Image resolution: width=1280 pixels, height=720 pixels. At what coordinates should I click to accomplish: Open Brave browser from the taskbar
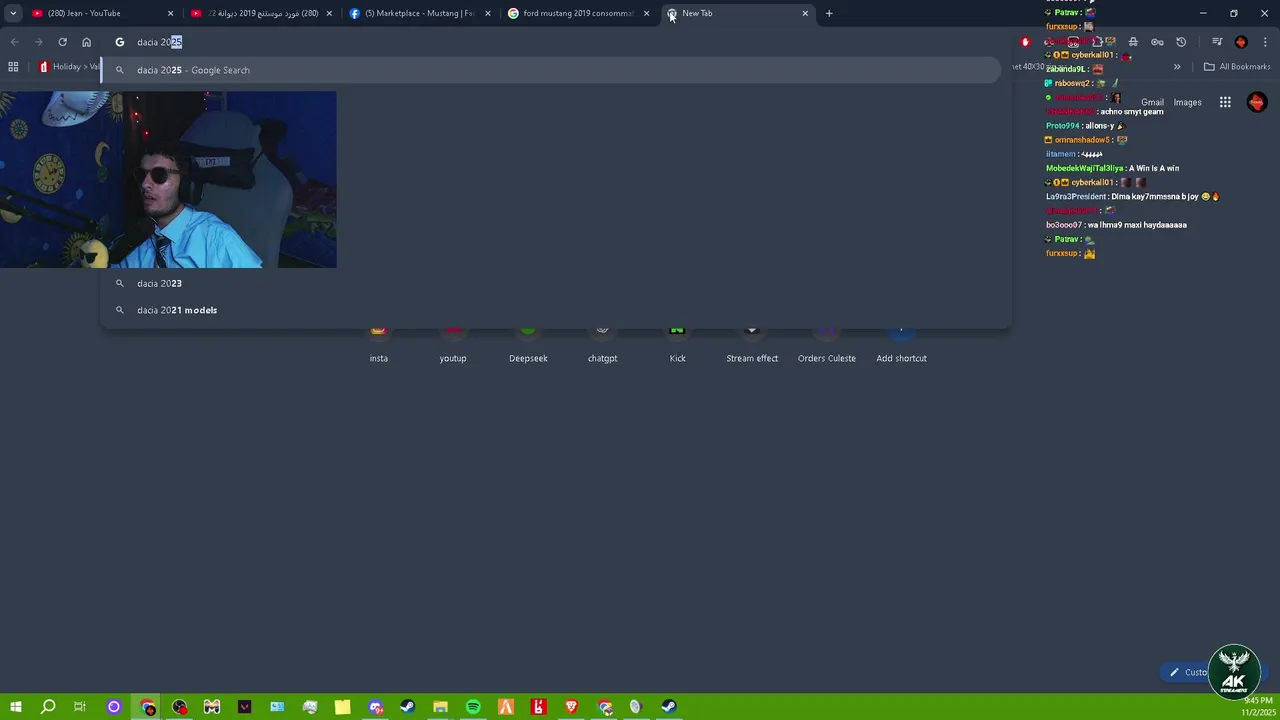point(571,707)
